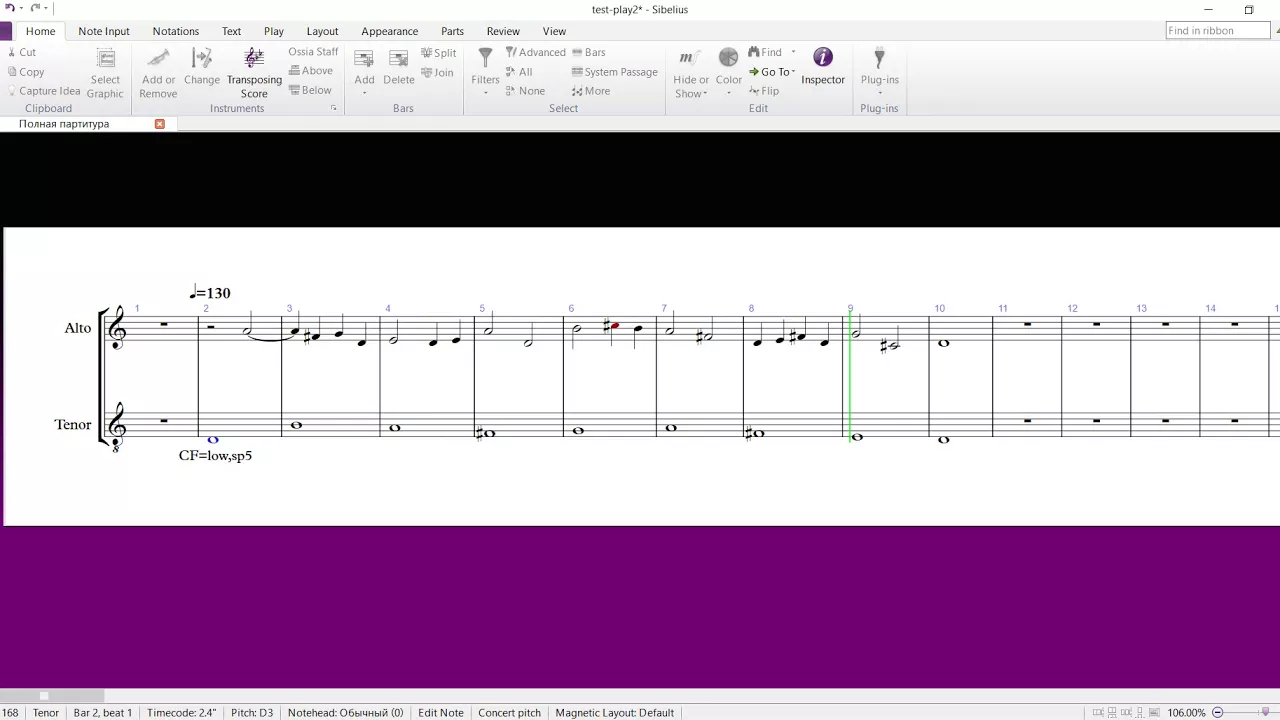Click the CF=low,sp5 text under Tenor
The height and width of the screenshot is (720, 1280).
point(216,456)
